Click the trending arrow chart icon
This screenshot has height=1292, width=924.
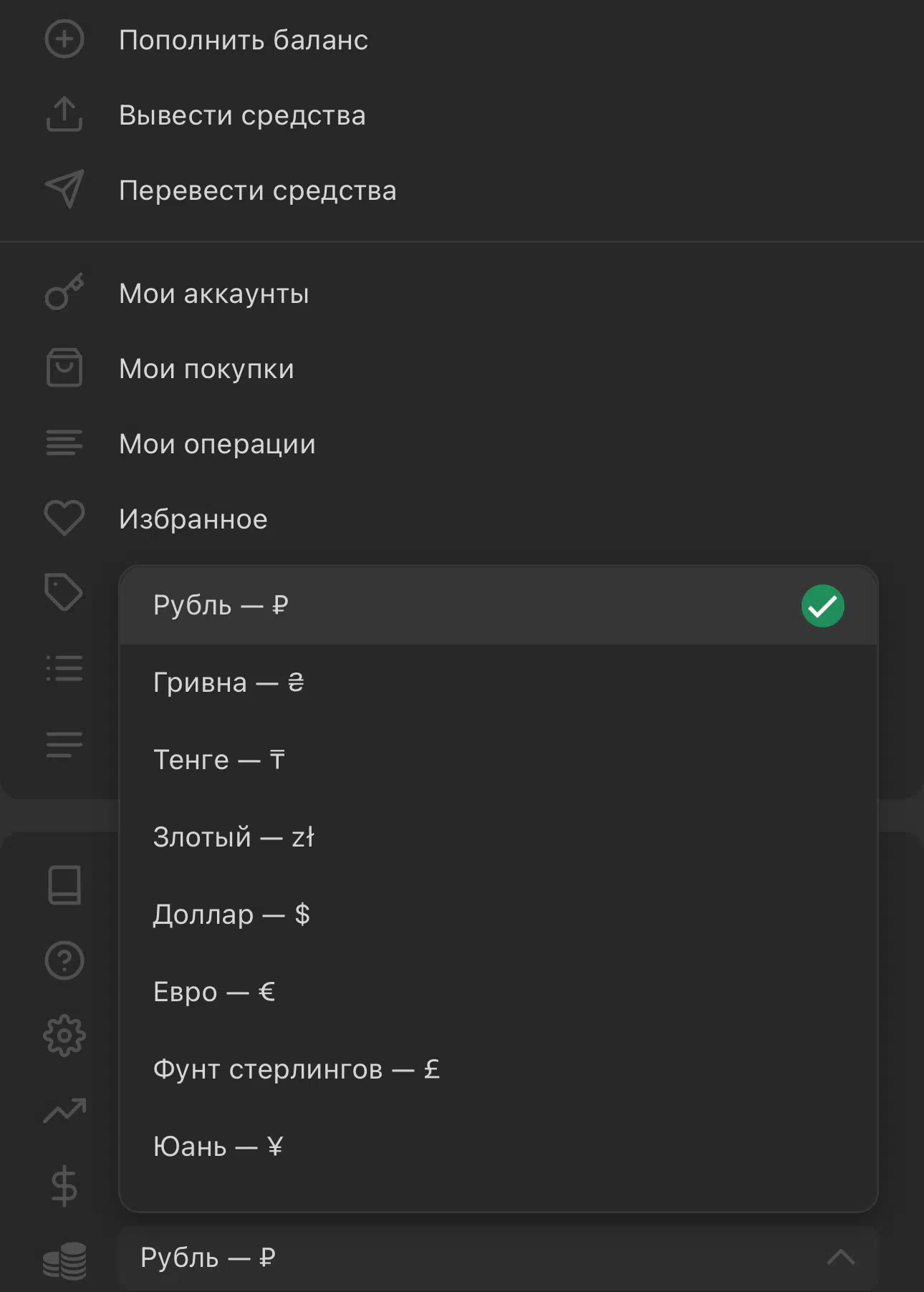(64, 1111)
